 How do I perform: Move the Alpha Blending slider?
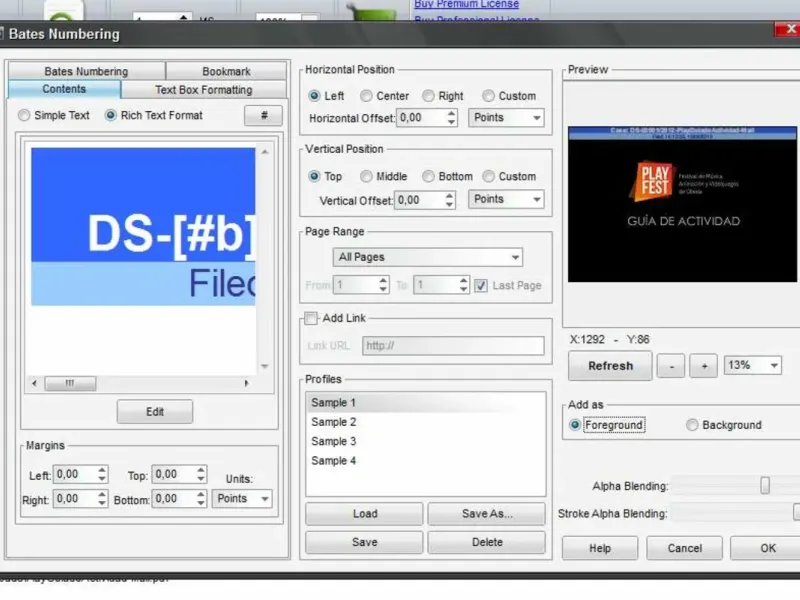pyautogui.click(x=765, y=485)
